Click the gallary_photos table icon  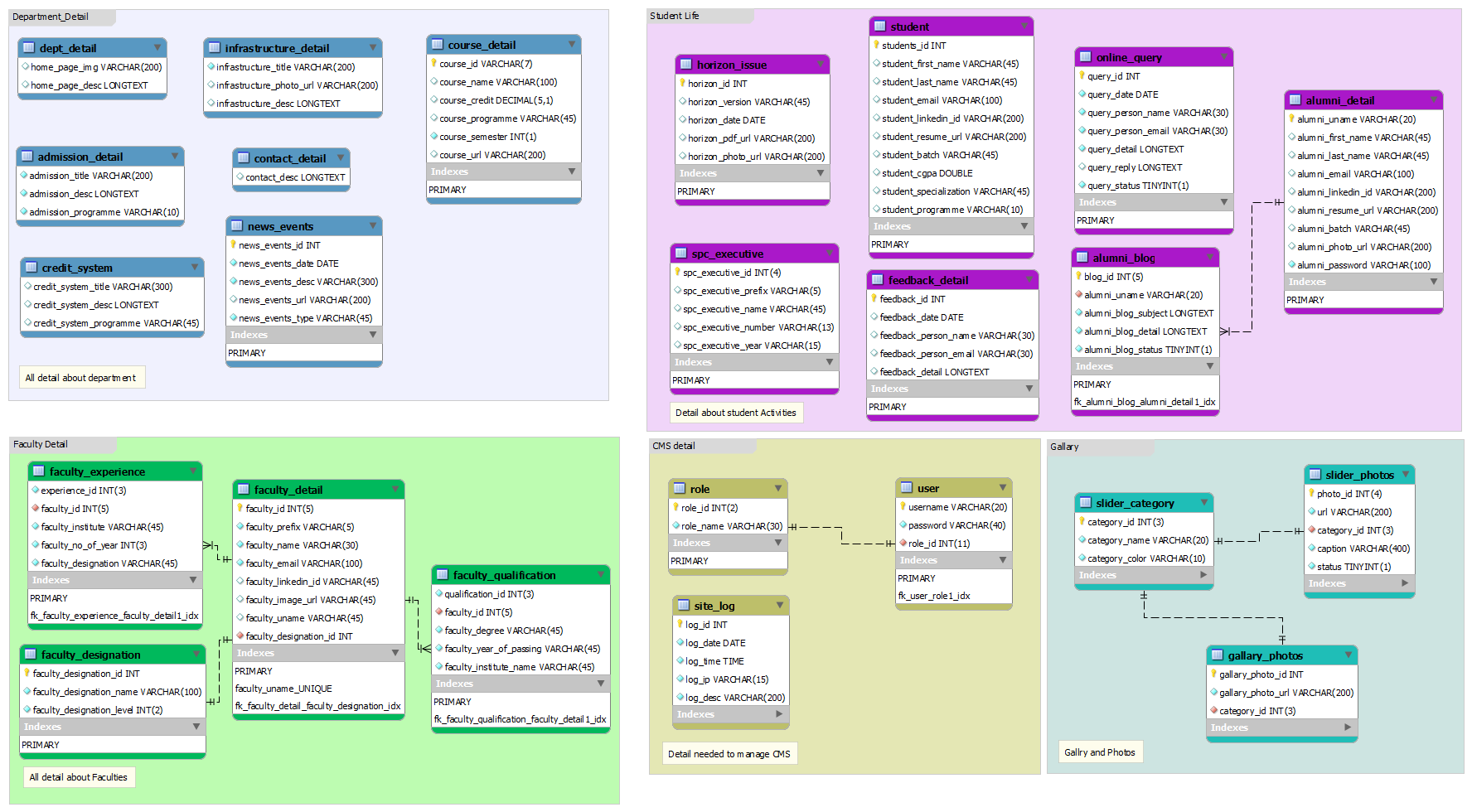point(1218,655)
